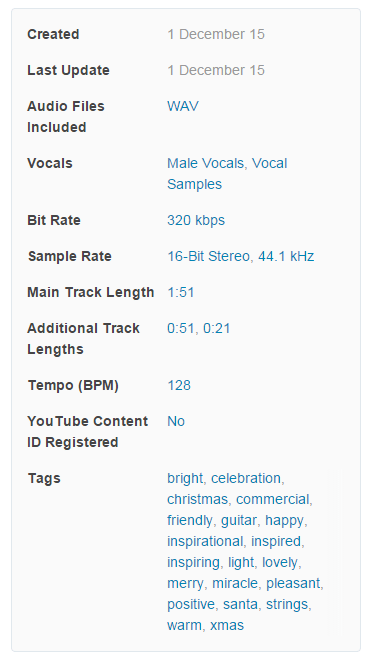Open the inspirational tag
Image resolution: width=371 pixels, height=660 pixels.
[x=205, y=542]
